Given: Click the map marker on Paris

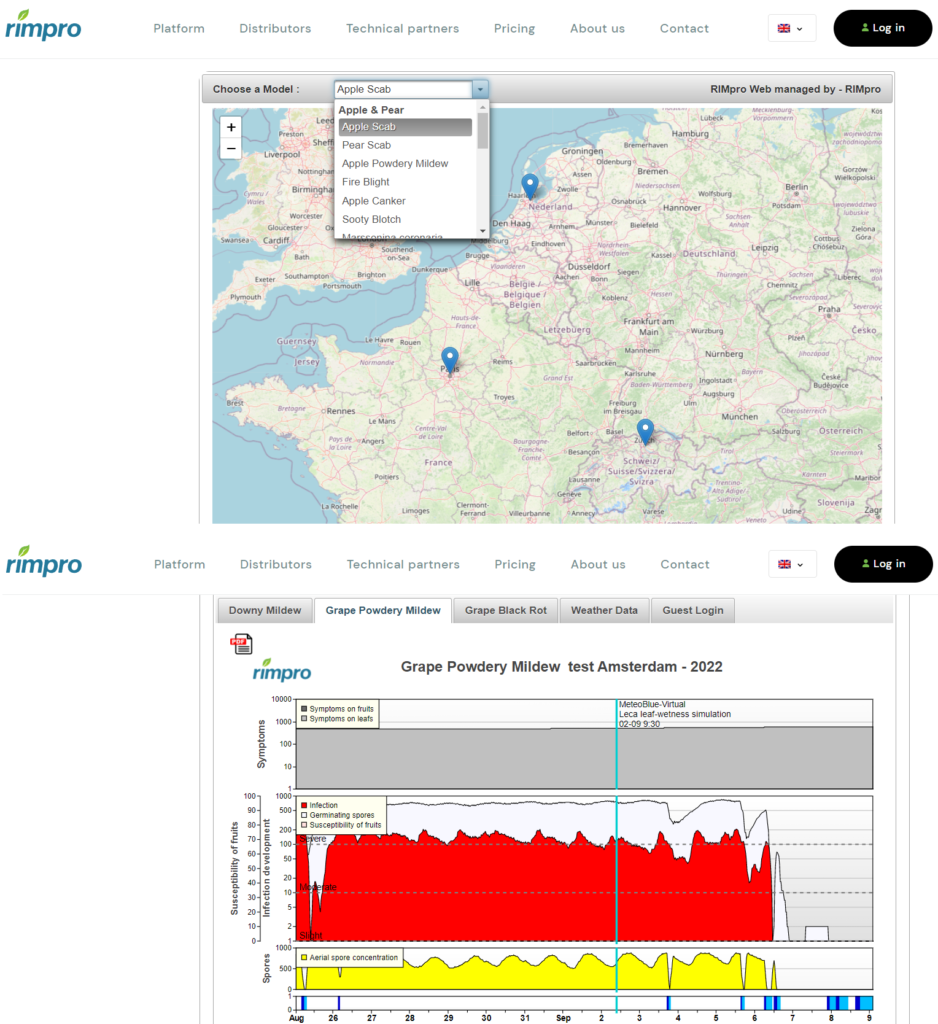Looking at the screenshot, I should 450,359.
